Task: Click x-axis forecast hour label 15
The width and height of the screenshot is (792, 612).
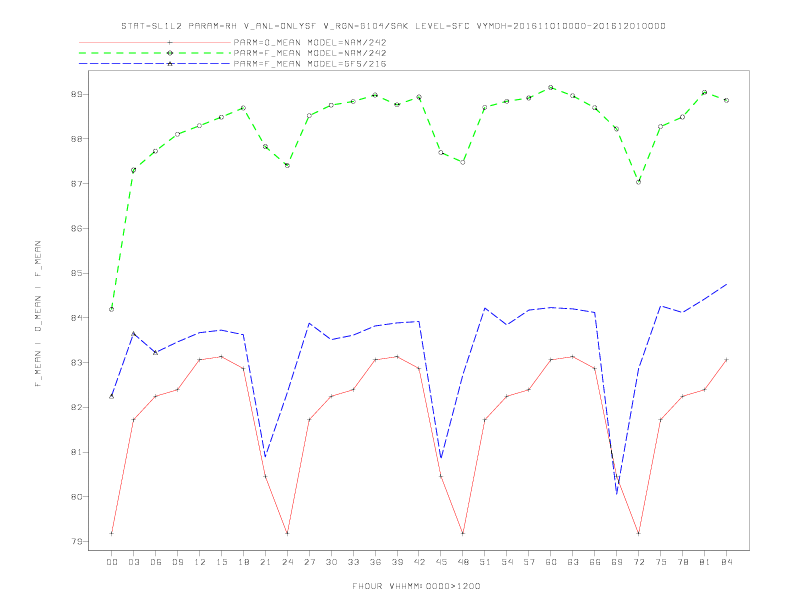Action: point(221,562)
